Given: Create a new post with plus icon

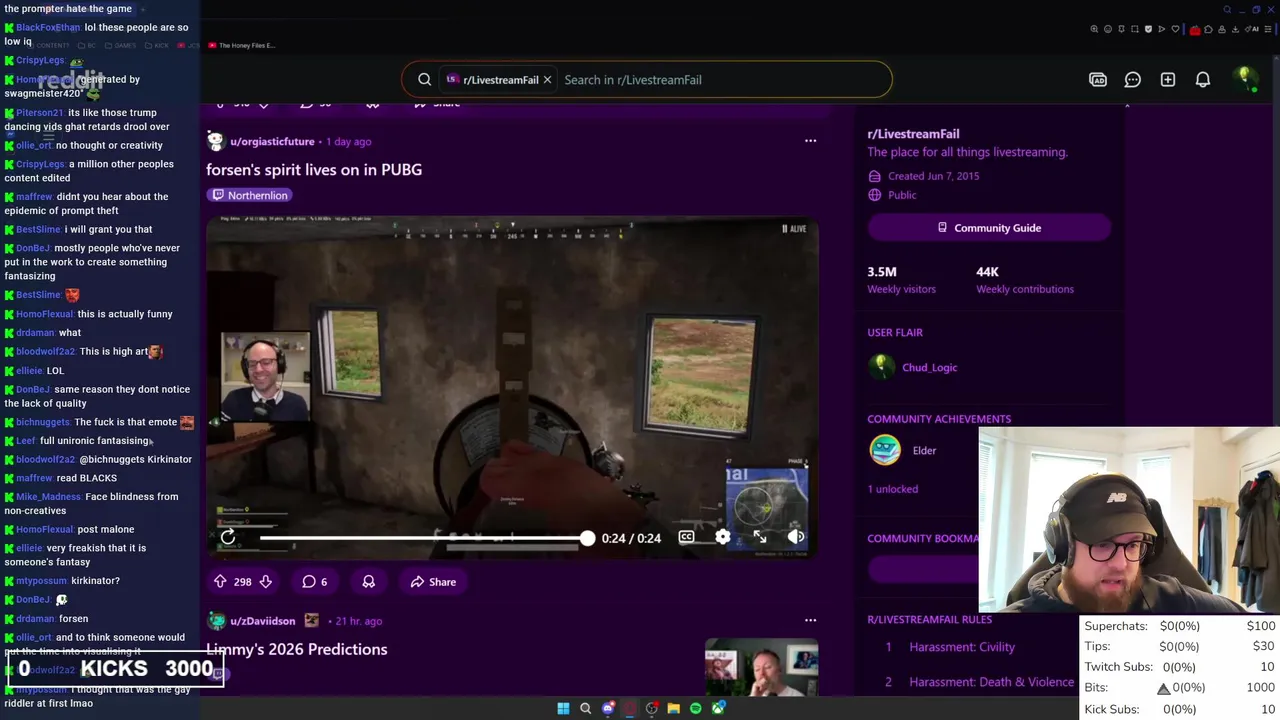Looking at the screenshot, I should [x=1168, y=80].
